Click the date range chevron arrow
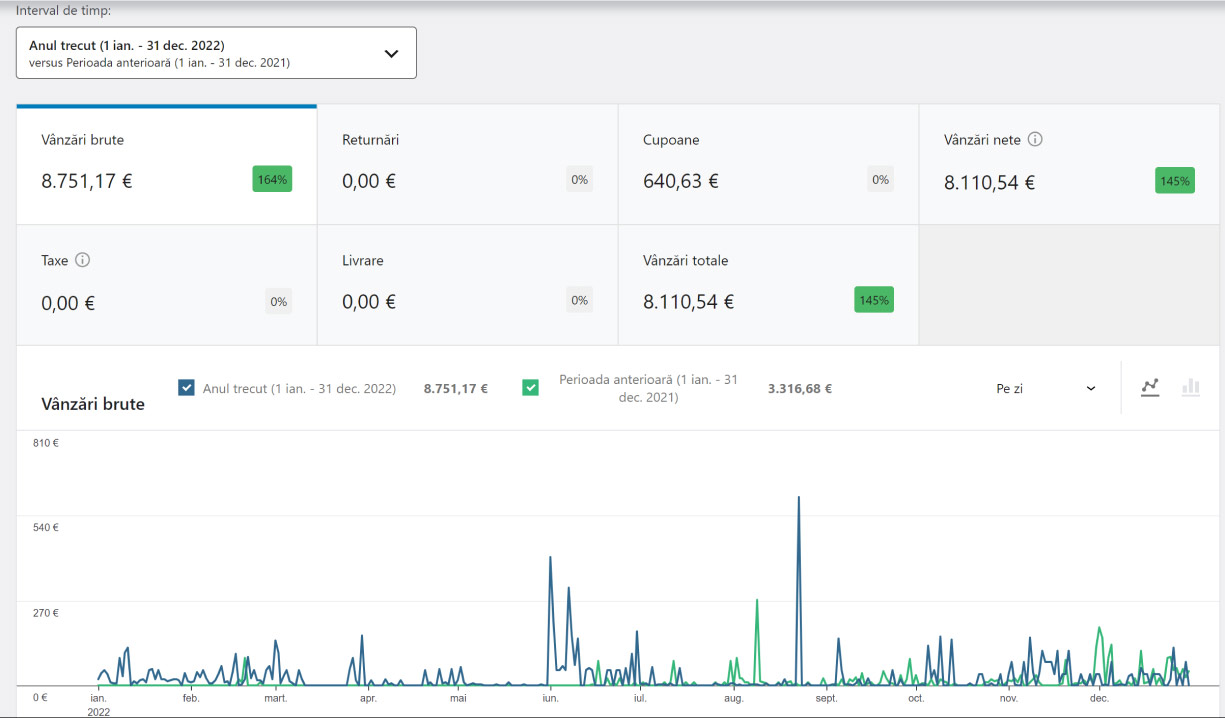Screen dimensions: 1225x718 click(391, 54)
